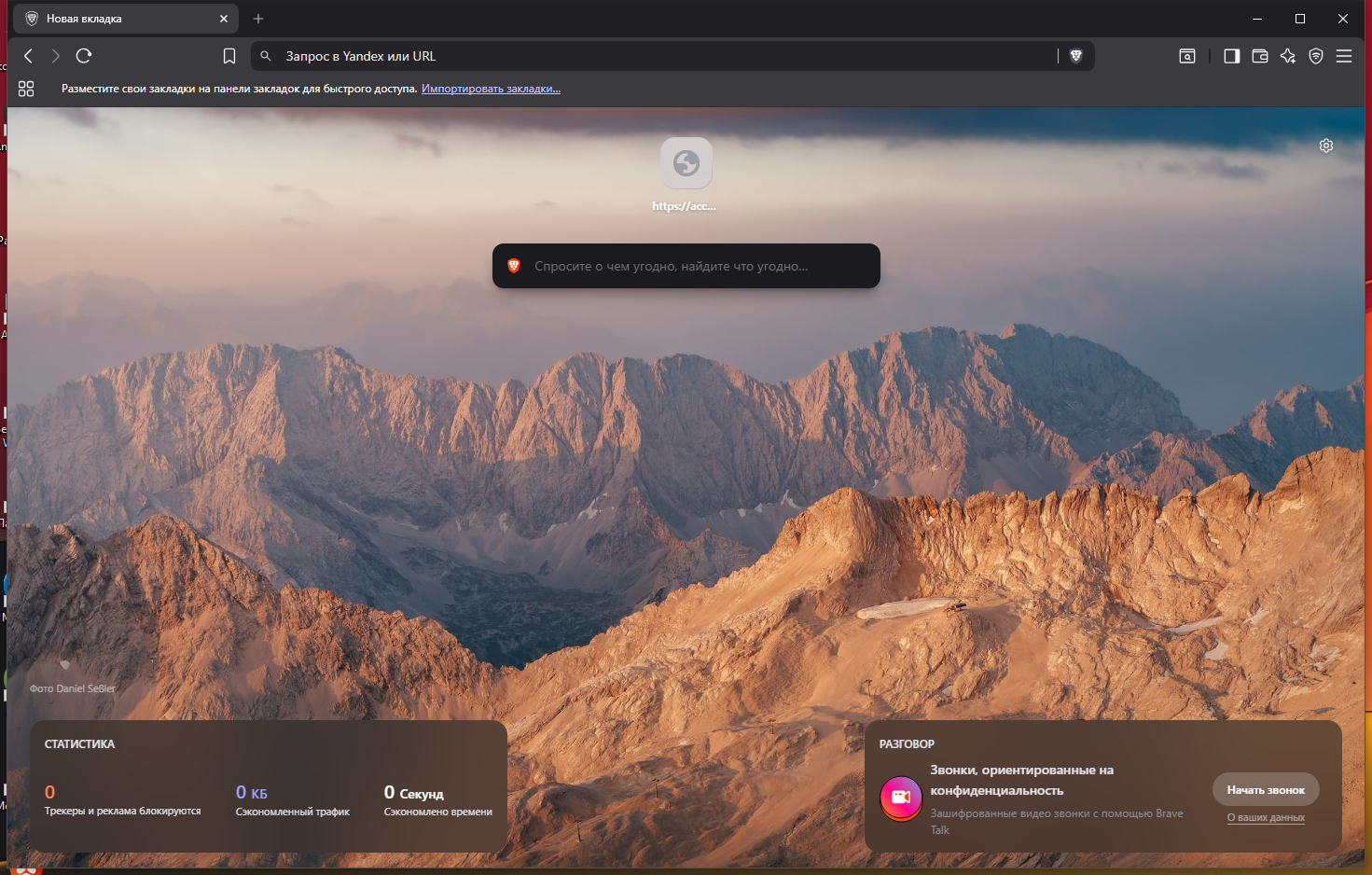Click the grid icon on the bookmarks bar
The width and height of the screenshot is (1372, 875).
tap(26, 89)
